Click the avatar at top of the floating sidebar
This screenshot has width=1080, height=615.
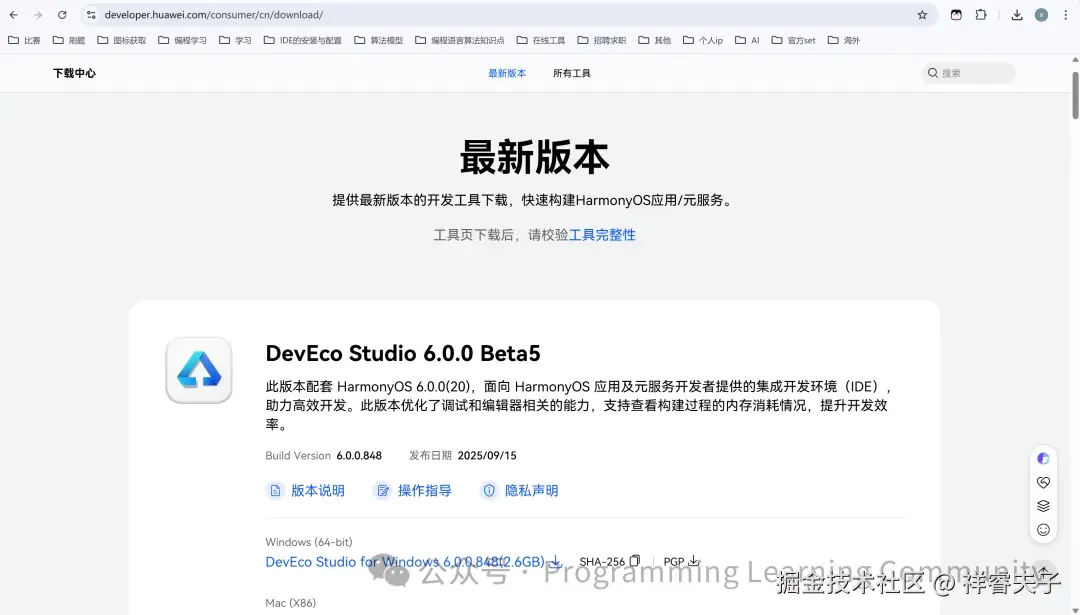(1043, 458)
